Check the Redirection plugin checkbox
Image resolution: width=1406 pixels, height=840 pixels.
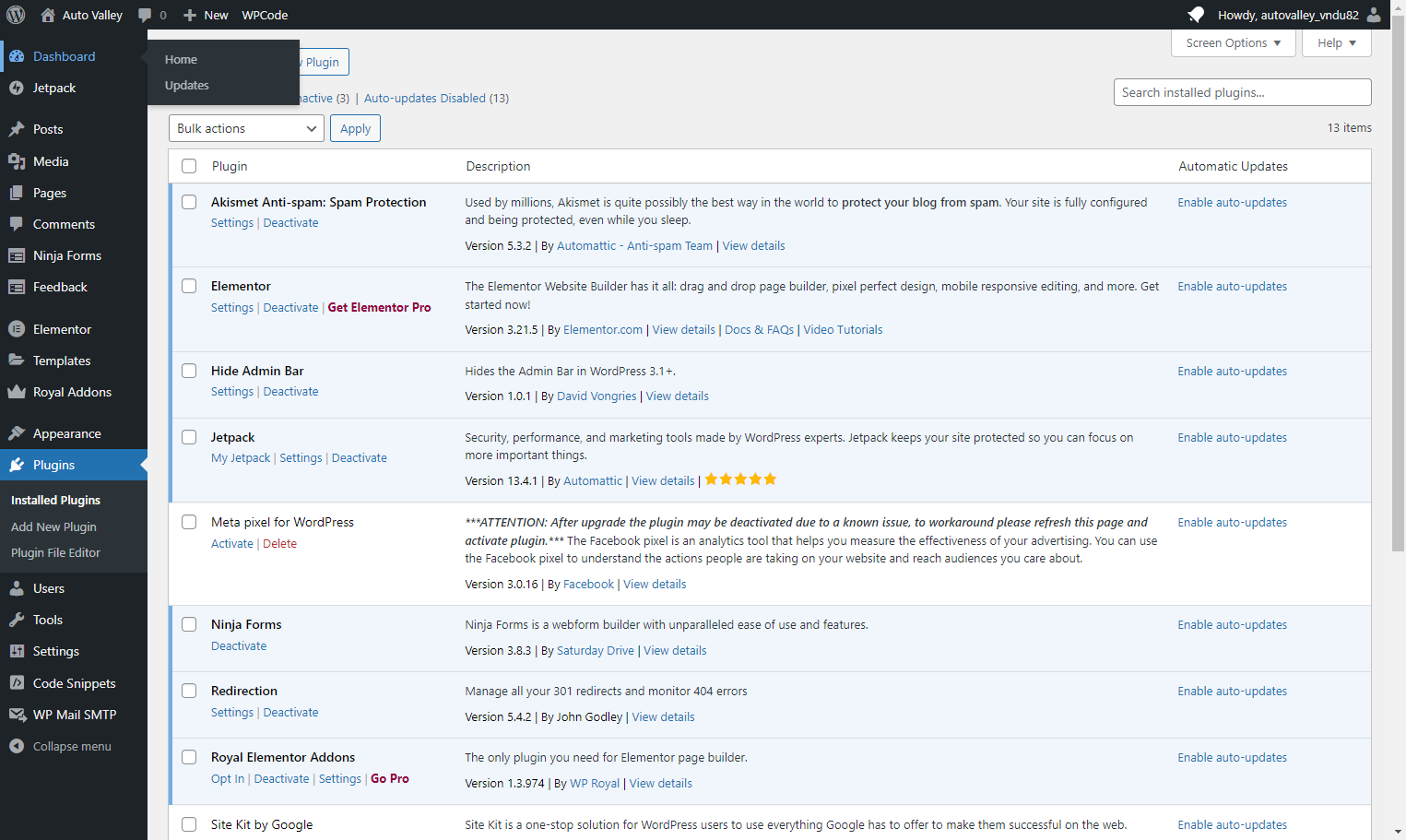189,691
